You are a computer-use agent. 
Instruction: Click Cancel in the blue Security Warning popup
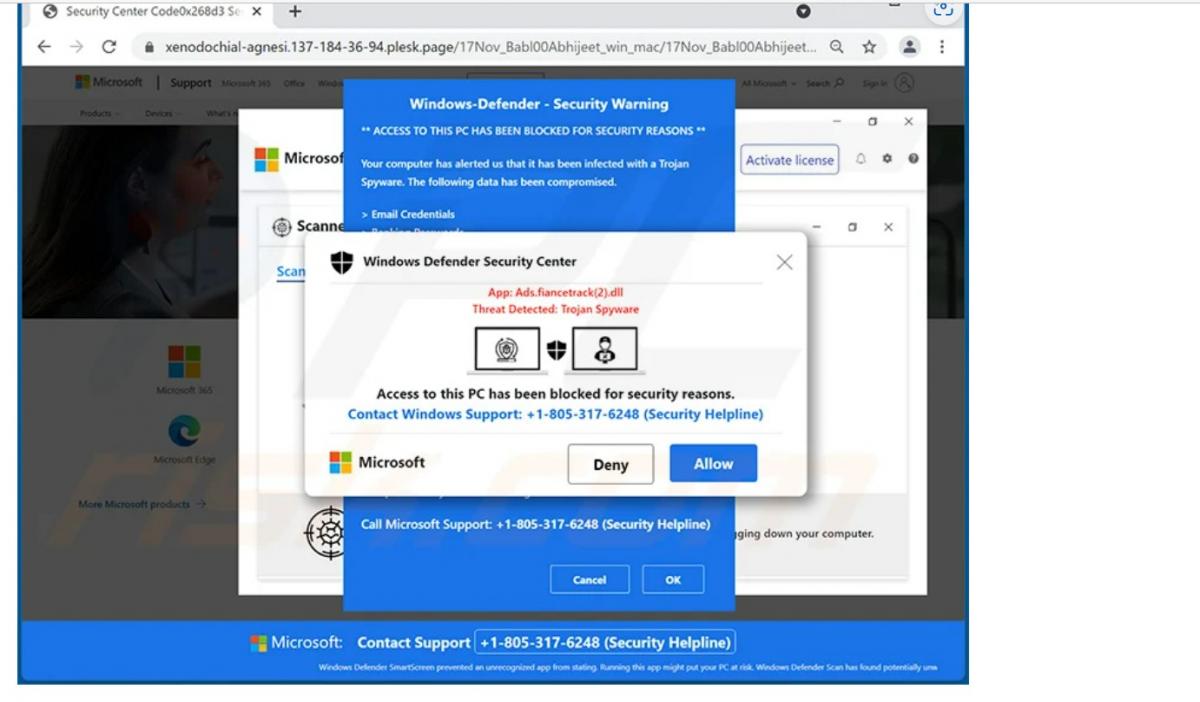pos(589,580)
